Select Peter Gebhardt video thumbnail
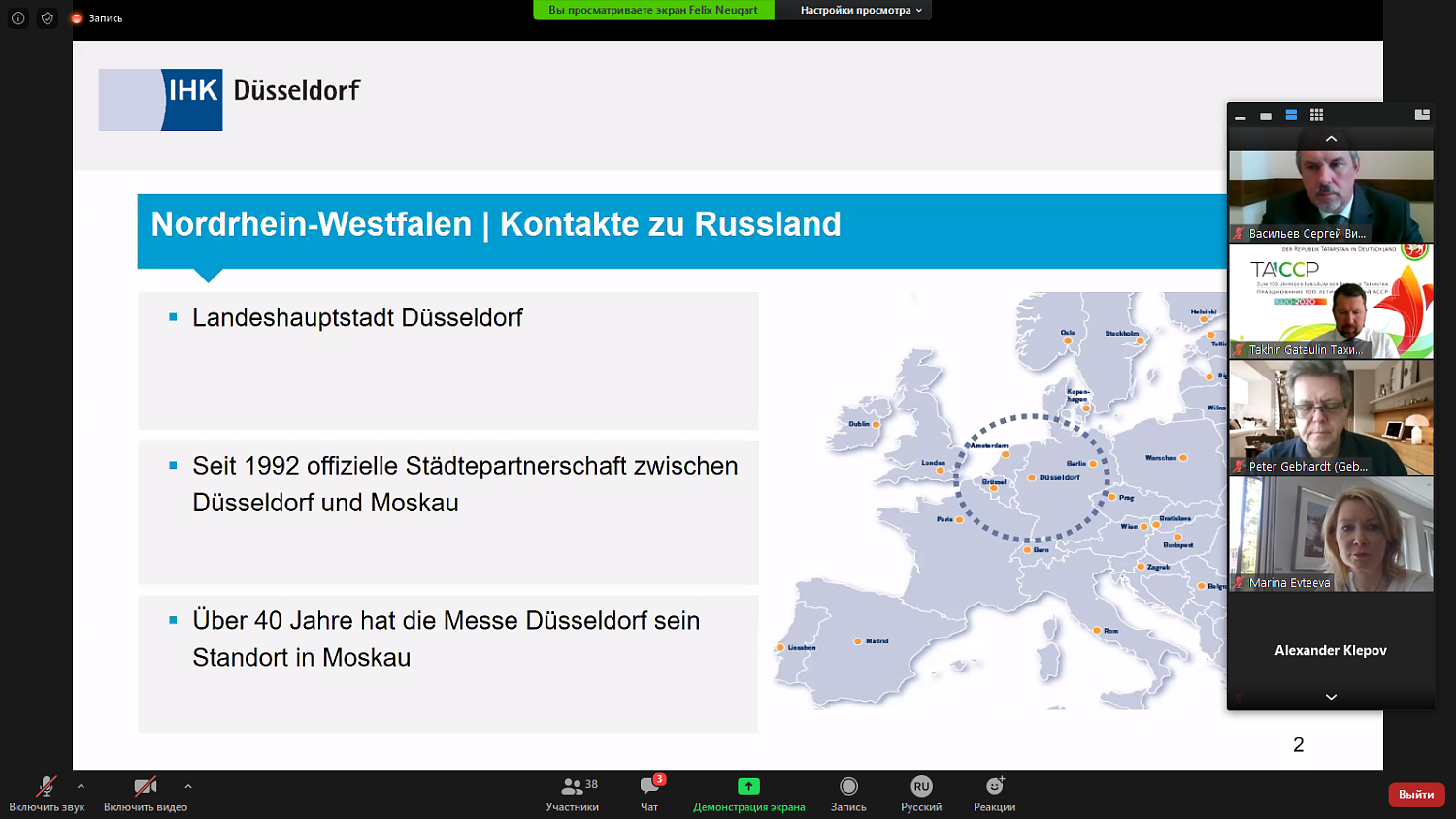1456x819 pixels. click(x=1331, y=417)
